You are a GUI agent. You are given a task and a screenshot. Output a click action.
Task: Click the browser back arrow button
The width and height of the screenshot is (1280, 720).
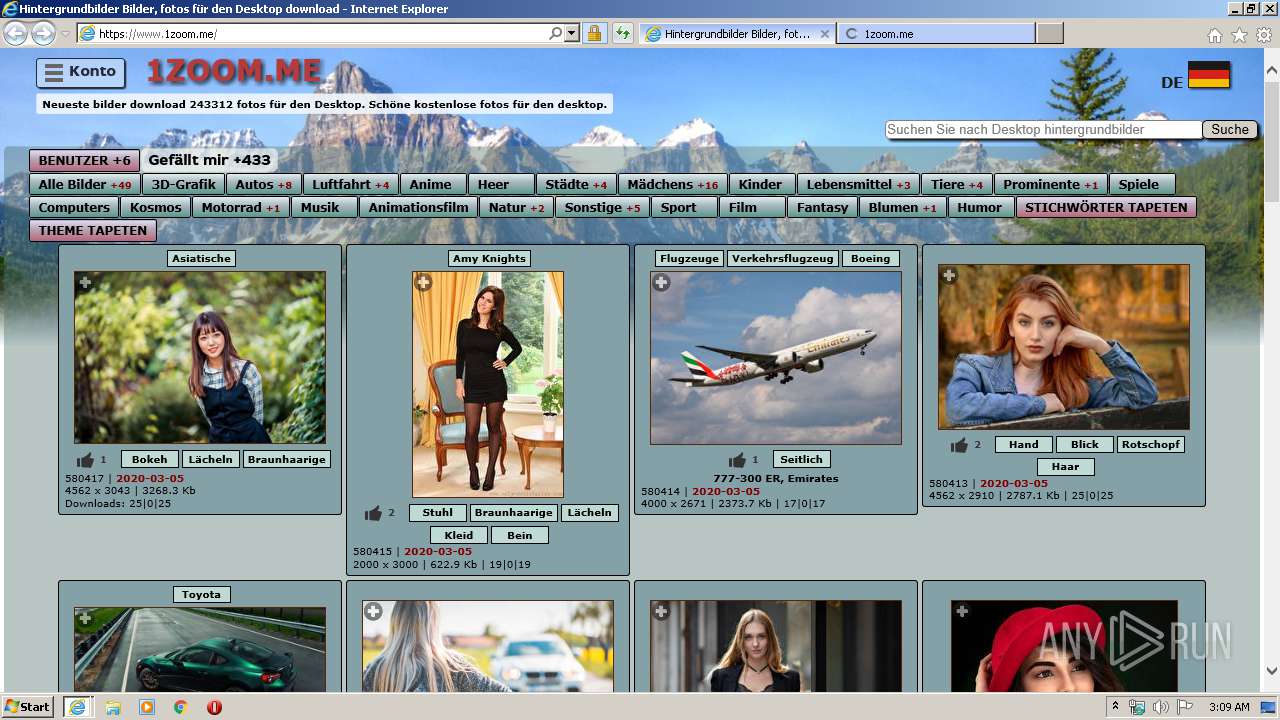click(15, 34)
